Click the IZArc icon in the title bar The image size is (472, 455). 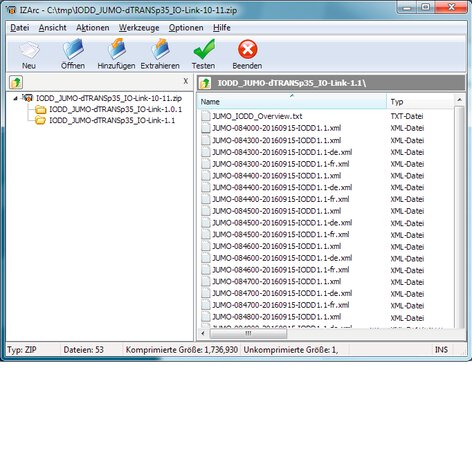pos(11,10)
